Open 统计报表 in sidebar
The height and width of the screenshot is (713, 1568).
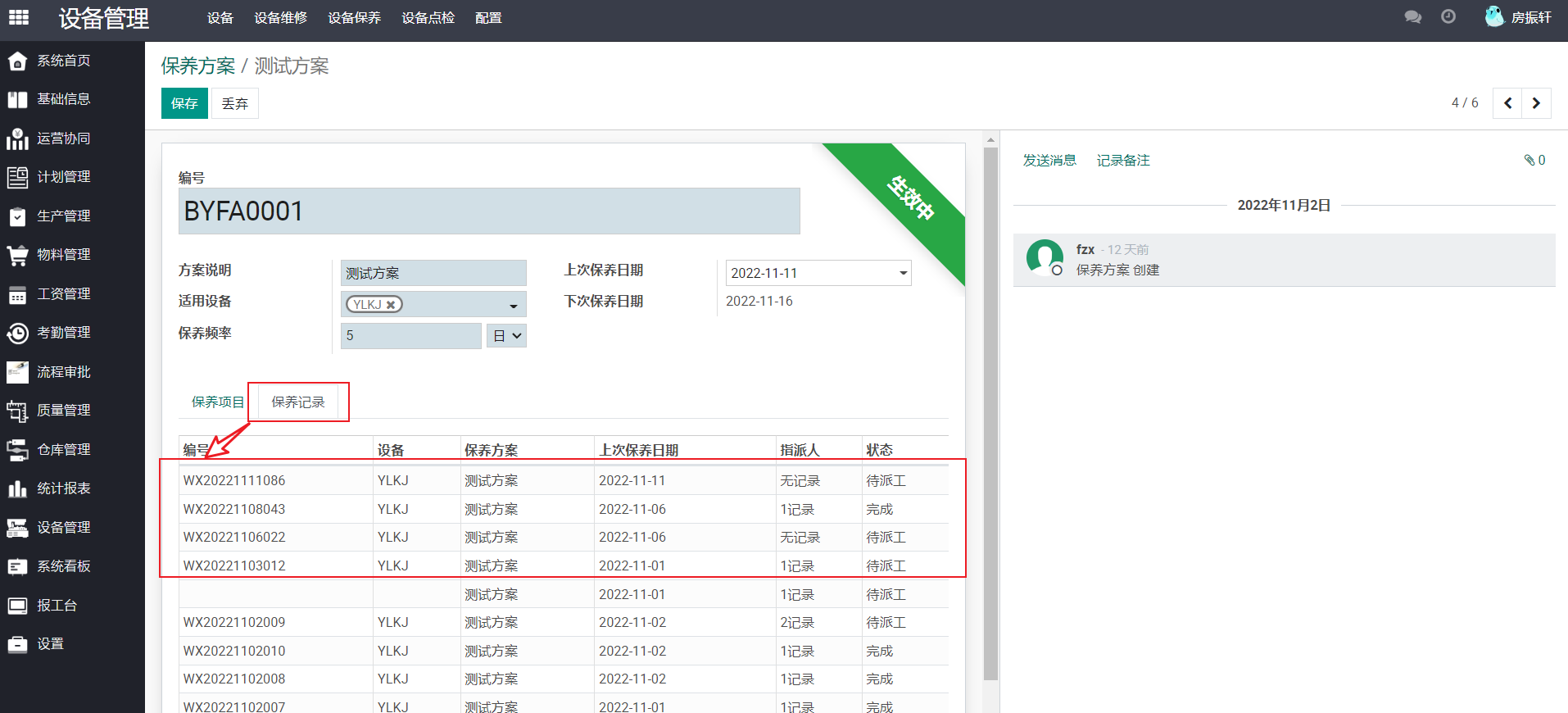coord(63,488)
